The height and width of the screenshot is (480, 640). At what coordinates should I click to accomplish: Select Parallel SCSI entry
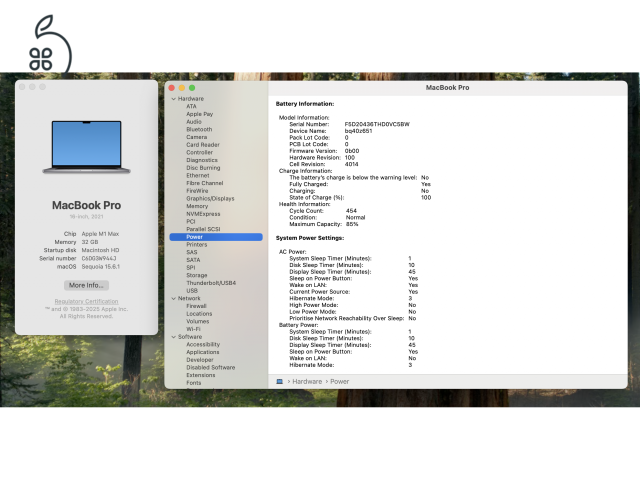point(203,229)
